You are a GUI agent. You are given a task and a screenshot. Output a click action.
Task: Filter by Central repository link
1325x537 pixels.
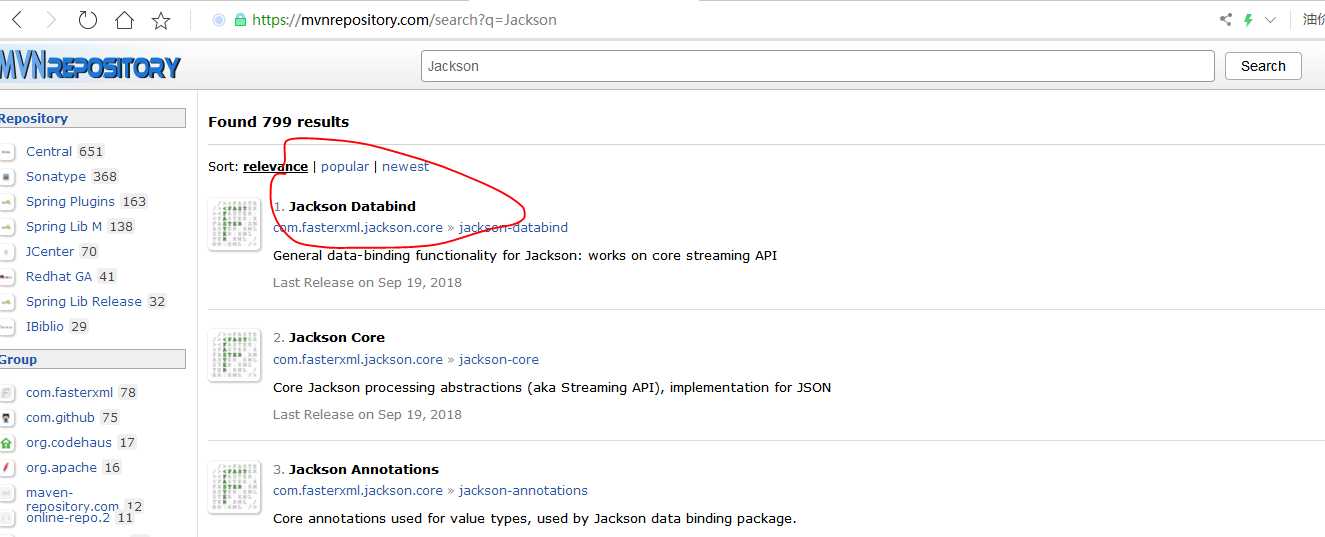[x=49, y=152]
